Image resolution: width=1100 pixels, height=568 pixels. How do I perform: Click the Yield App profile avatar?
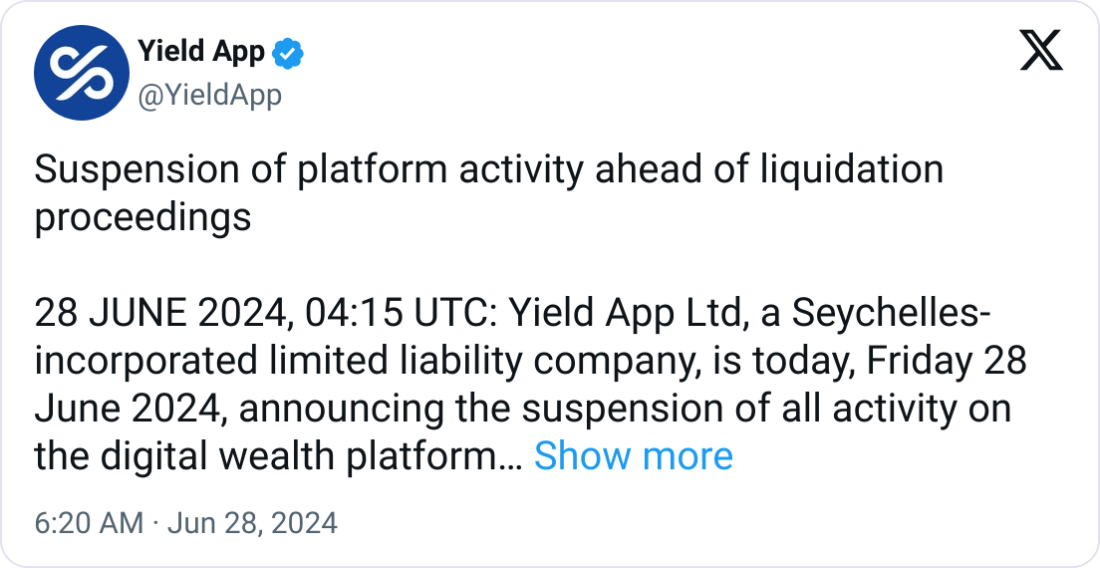tap(82, 73)
